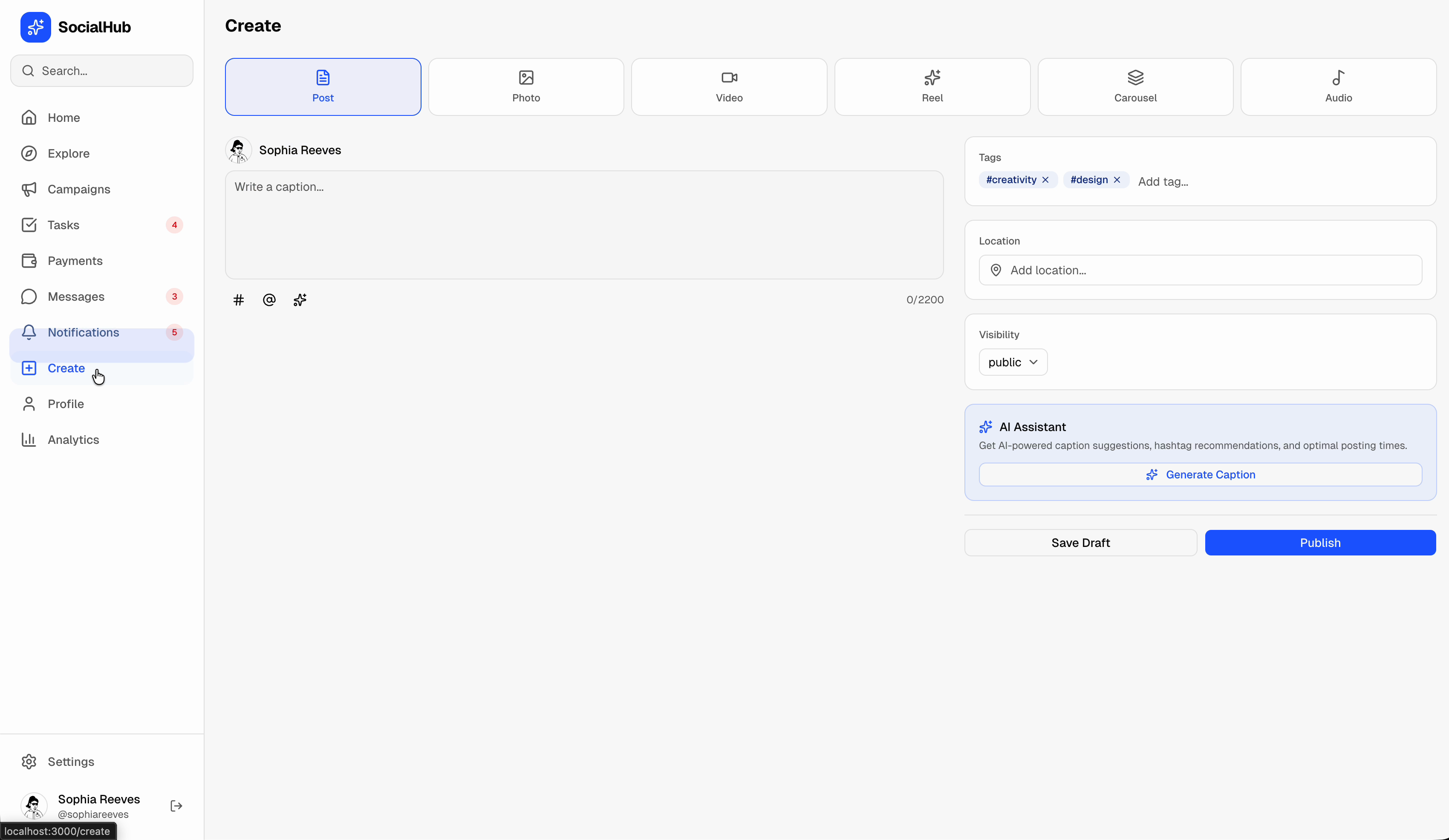Click the Add location field
Screen dimensions: 1449x840
point(1199,270)
